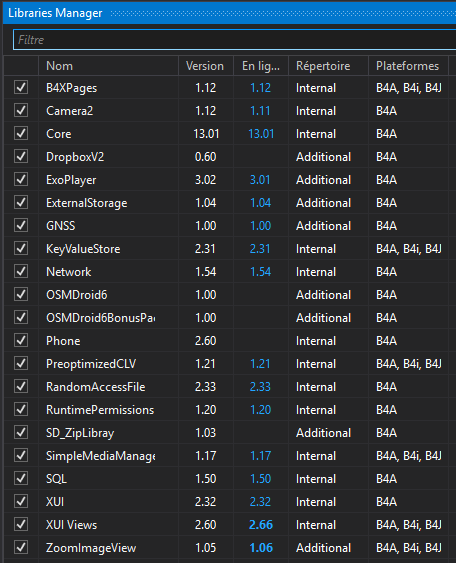Toggle the KeyValueStore checkbox
The height and width of the screenshot is (563, 456).
[21, 248]
